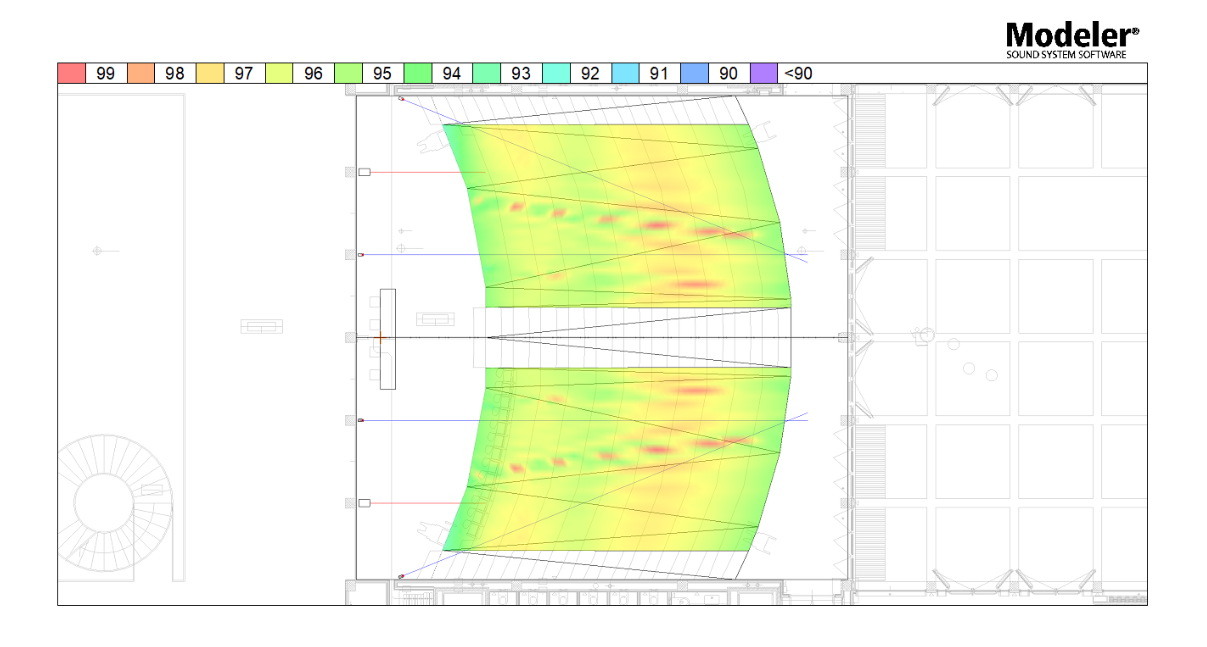The width and height of the screenshot is (1207, 647).
Task: Select the upper loudspeaker with horizontal blue aim line
Action: click(x=361, y=255)
